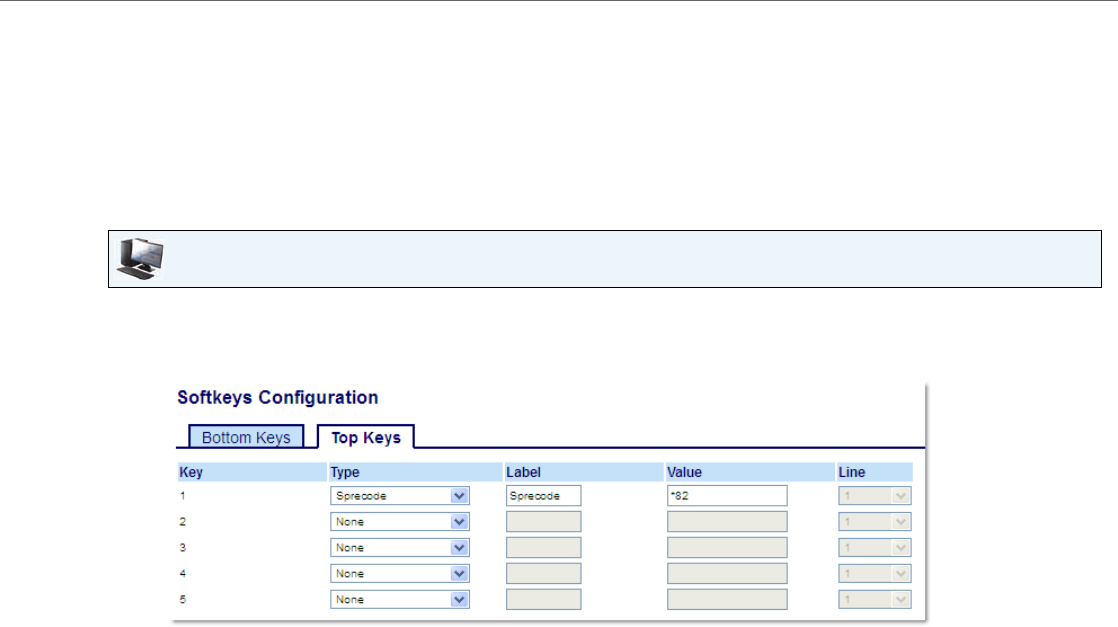Open the Line dropdown for key 2
This screenshot has width=1118, height=627.
pos(874,521)
